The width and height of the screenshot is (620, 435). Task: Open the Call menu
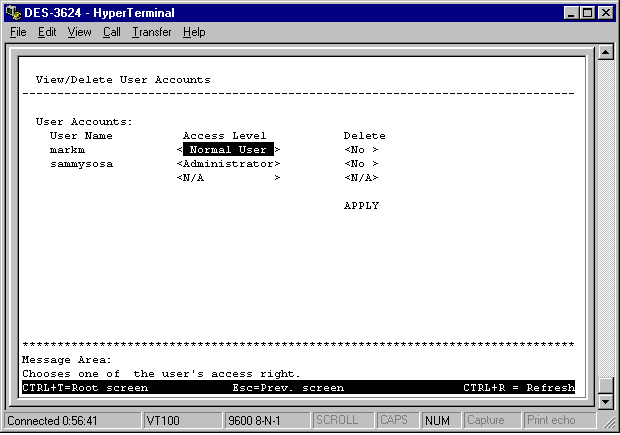[x=111, y=32]
